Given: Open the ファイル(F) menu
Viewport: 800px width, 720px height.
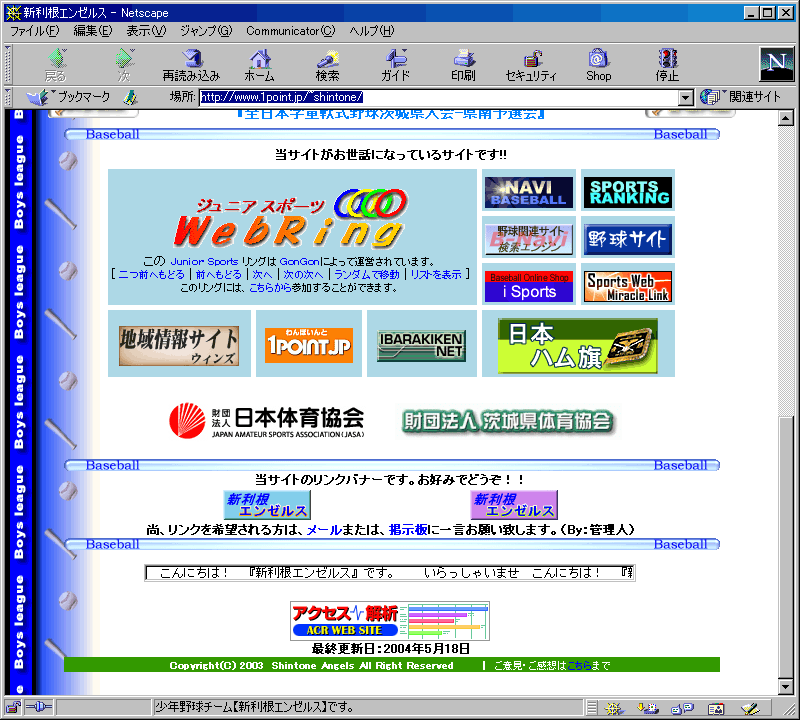Looking at the screenshot, I should [x=35, y=31].
